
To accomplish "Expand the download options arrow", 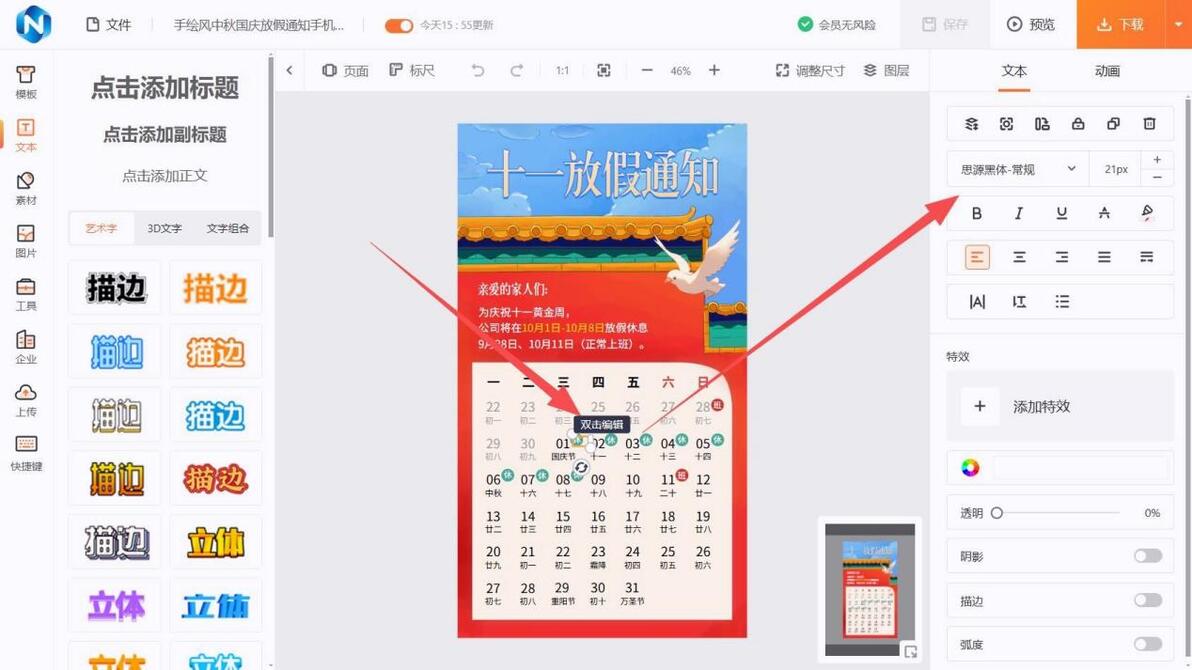I will click(1178, 24).
